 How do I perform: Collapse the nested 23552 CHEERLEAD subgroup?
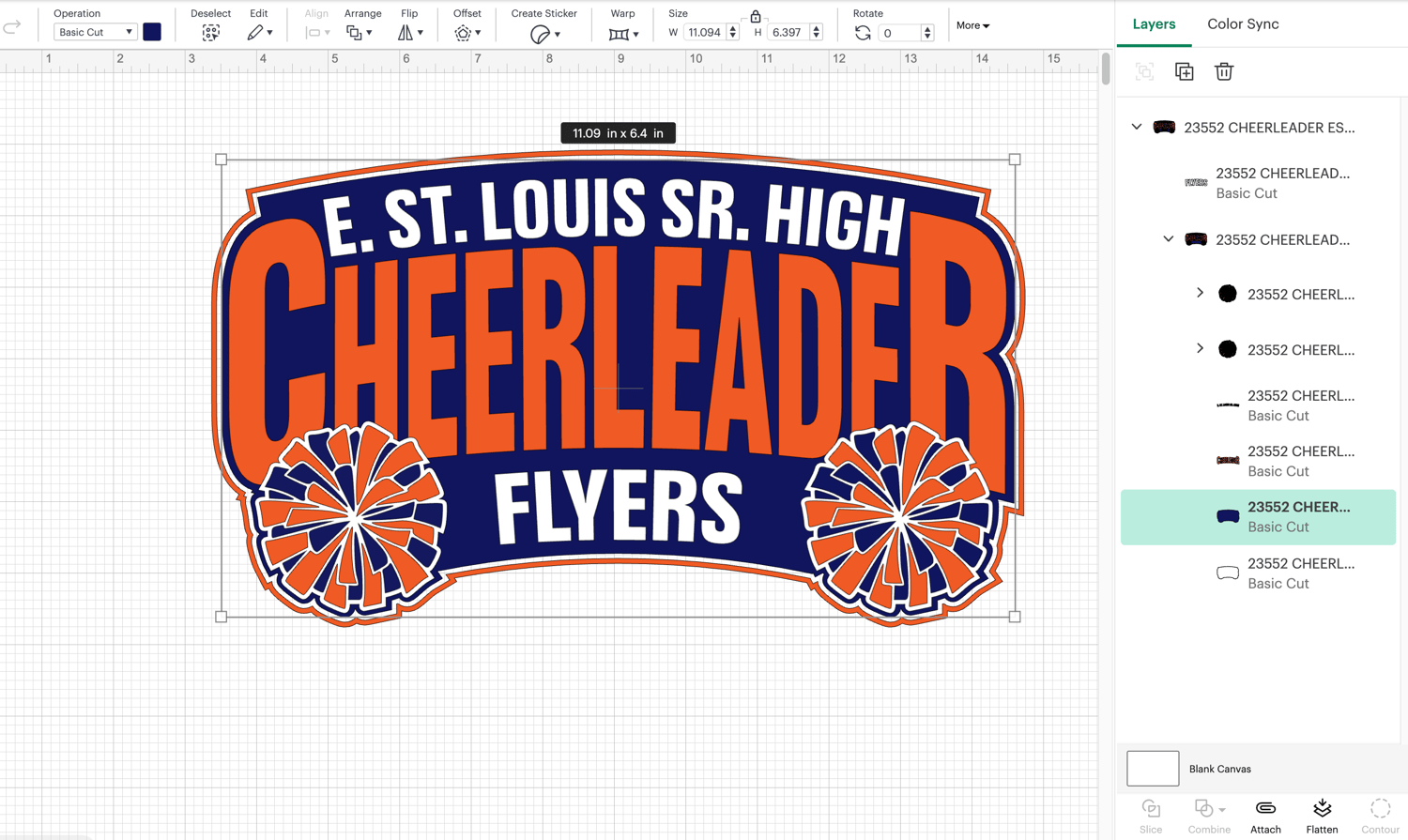(x=1169, y=239)
